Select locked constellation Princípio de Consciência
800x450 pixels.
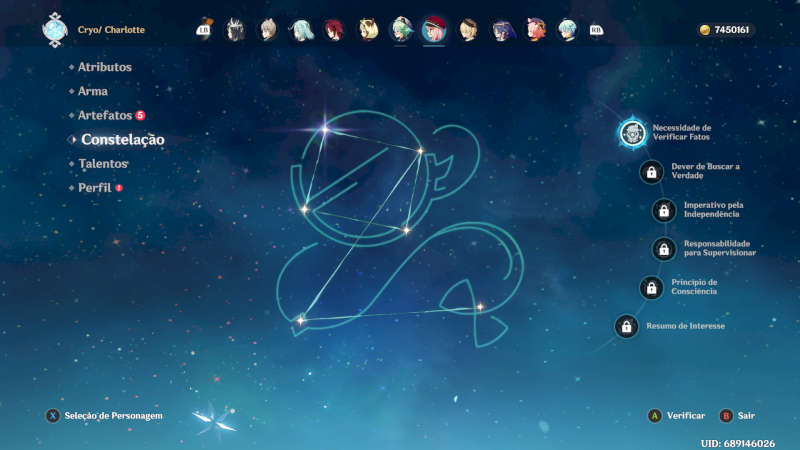pos(652,288)
